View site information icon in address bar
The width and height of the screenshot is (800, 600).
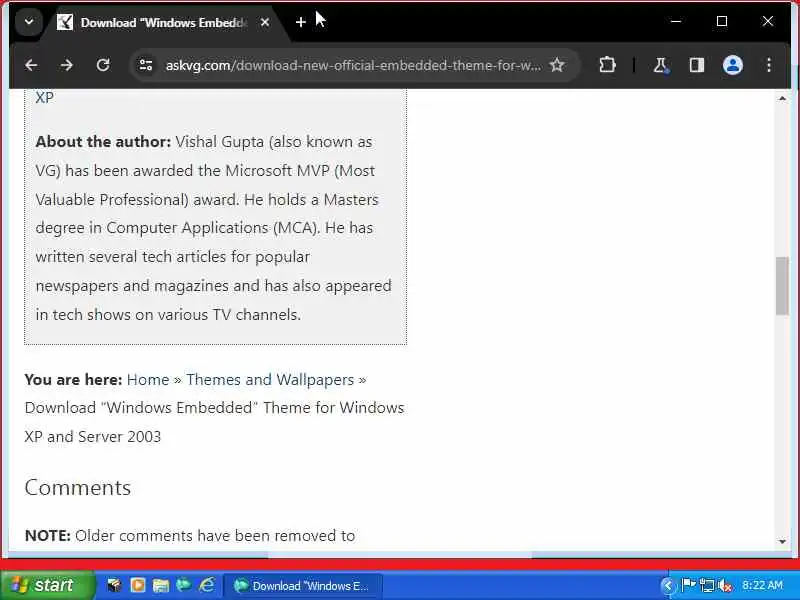pyautogui.click(x=146, y=65)
